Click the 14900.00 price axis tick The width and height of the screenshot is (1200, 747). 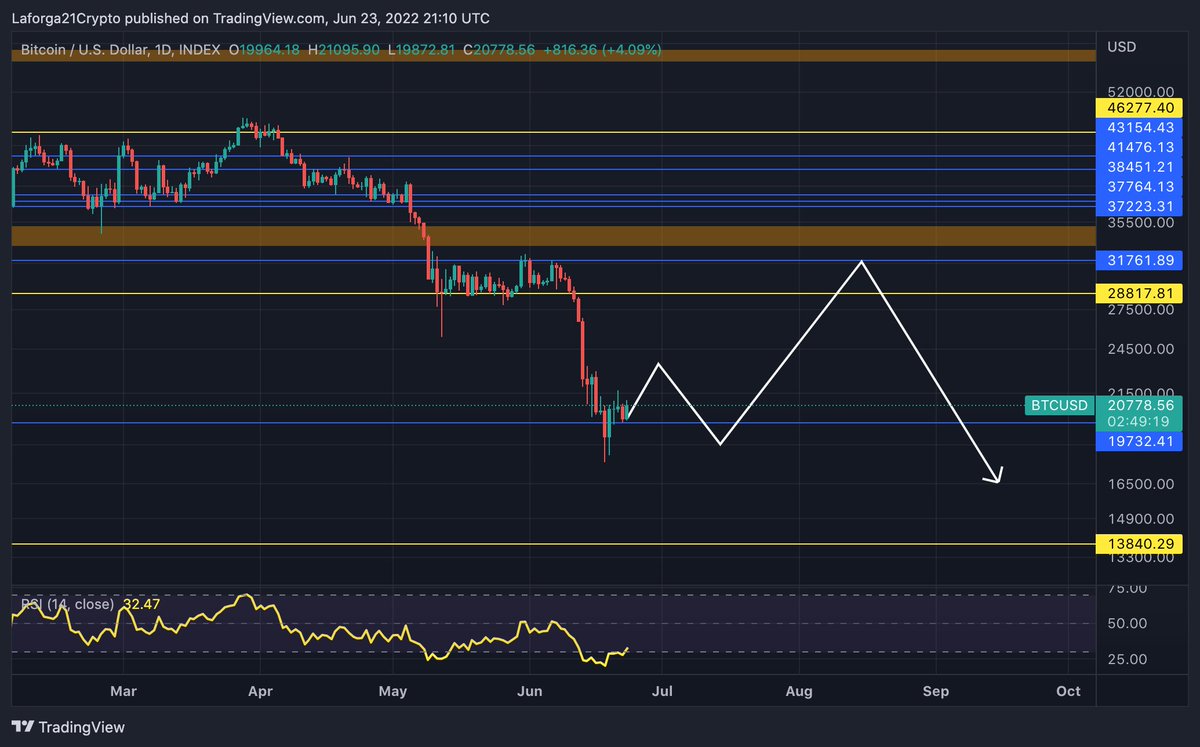point(1140,519)
